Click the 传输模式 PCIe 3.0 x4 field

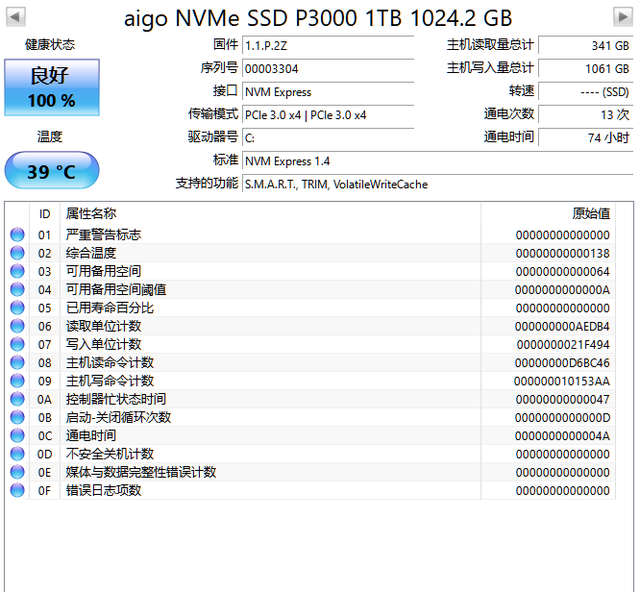click(327, 115)
